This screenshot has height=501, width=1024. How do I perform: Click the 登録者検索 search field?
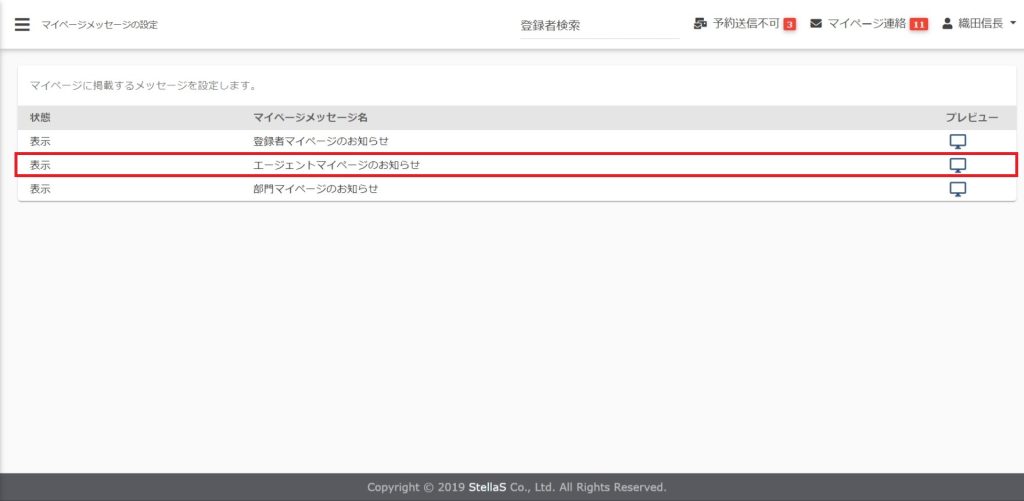pyautogui.click(x=598, y=26)
